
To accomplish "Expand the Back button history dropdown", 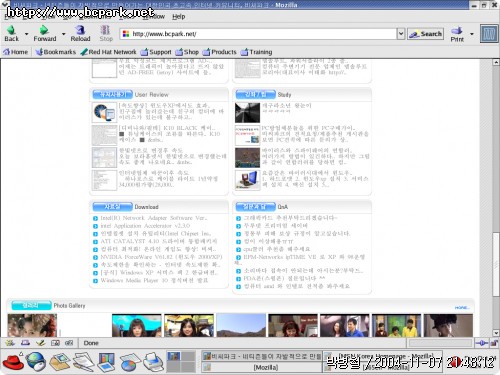I will point(26,34).
